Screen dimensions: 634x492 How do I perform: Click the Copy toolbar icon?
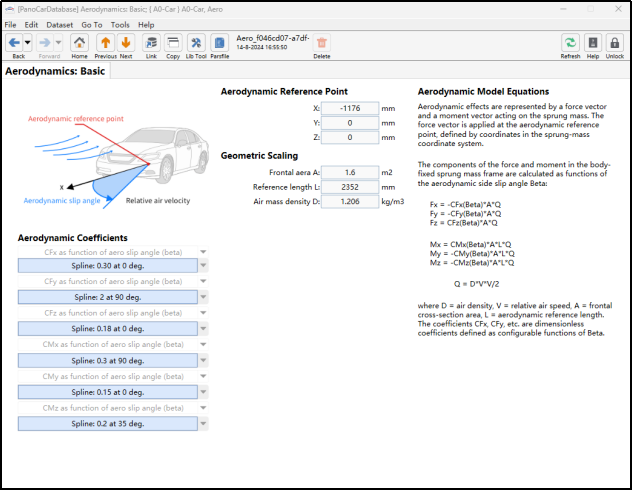[173, 43]
